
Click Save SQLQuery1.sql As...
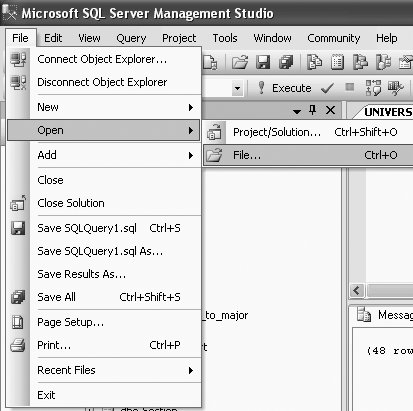point(100,251)
